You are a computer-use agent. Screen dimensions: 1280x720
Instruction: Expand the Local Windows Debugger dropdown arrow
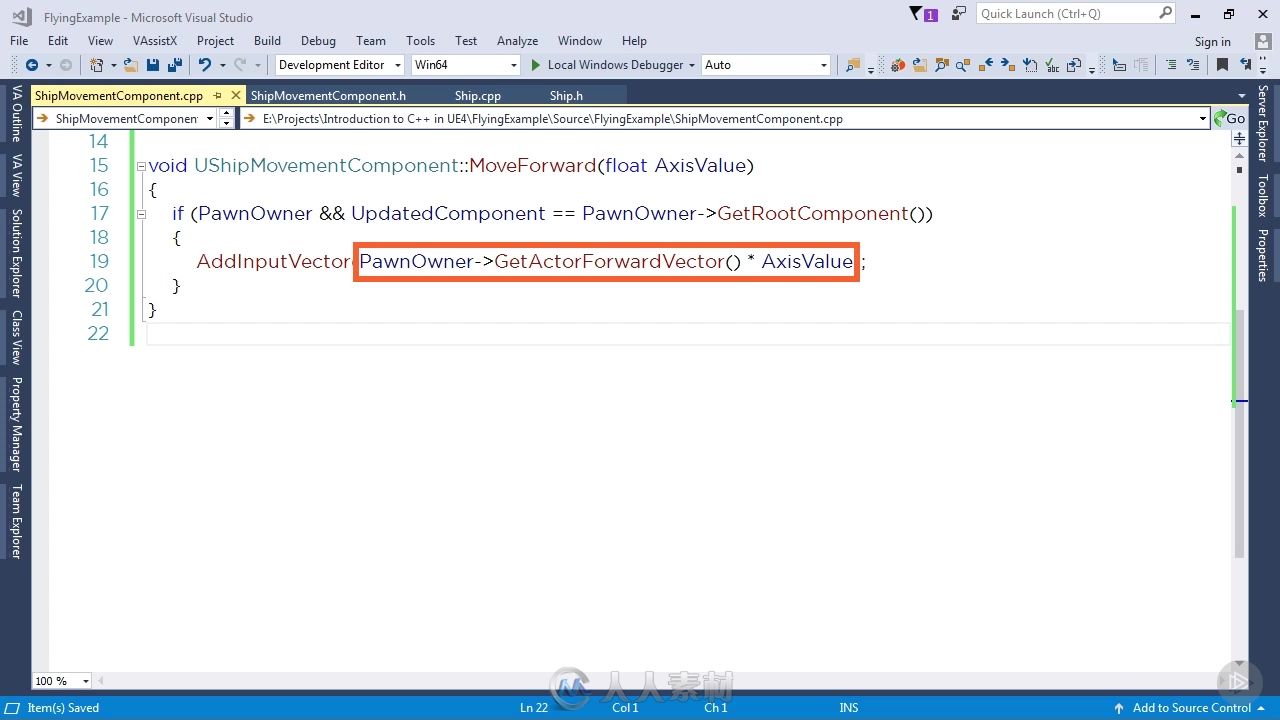pos(691,65)
